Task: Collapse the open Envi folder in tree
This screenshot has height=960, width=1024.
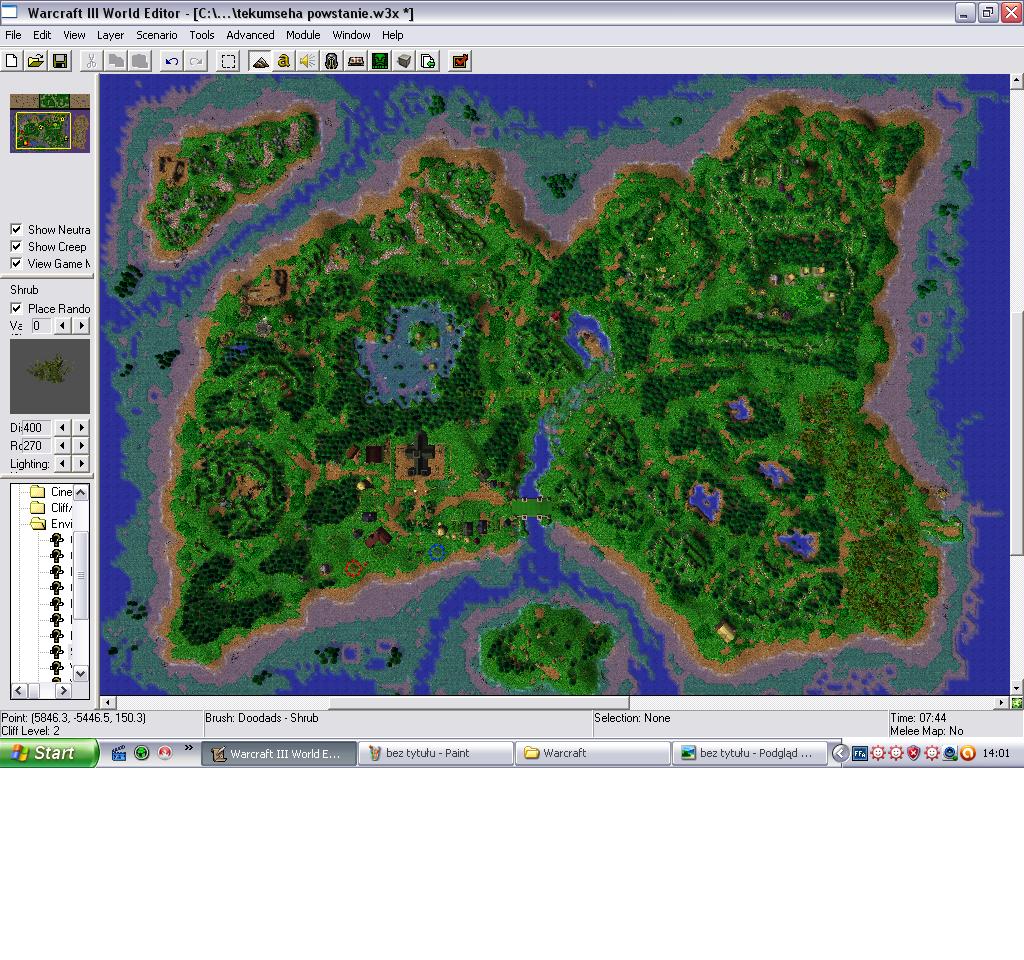Action: (53, 524)
